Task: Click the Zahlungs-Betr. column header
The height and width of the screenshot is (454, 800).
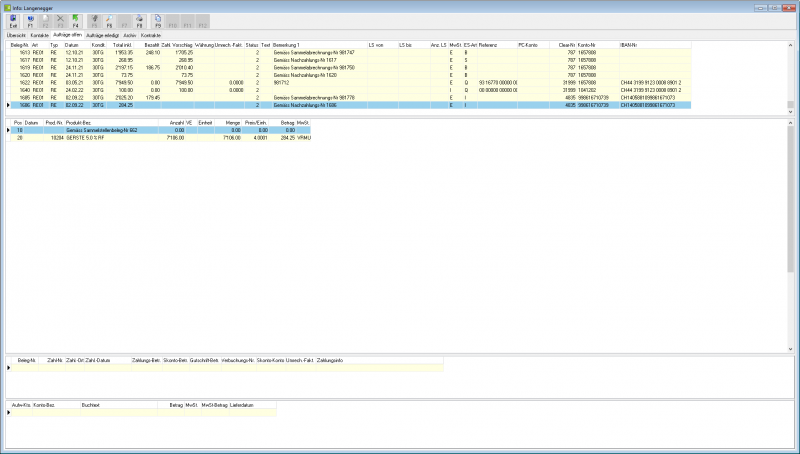Action: [x=146, y=360]
